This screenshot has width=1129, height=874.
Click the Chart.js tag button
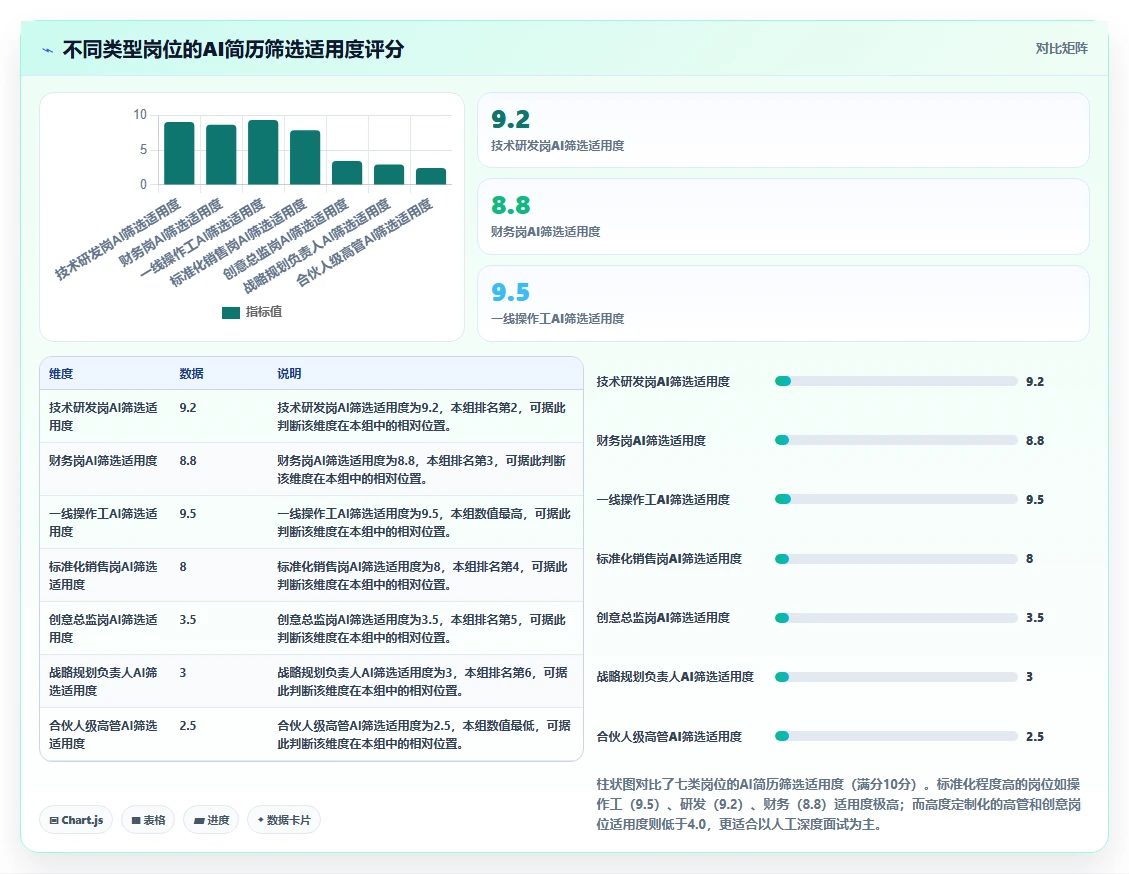76,820
